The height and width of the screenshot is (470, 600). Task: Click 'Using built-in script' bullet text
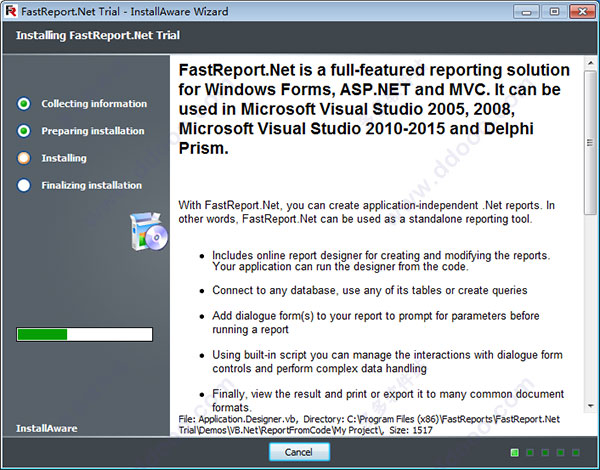[x=387, y=362]
